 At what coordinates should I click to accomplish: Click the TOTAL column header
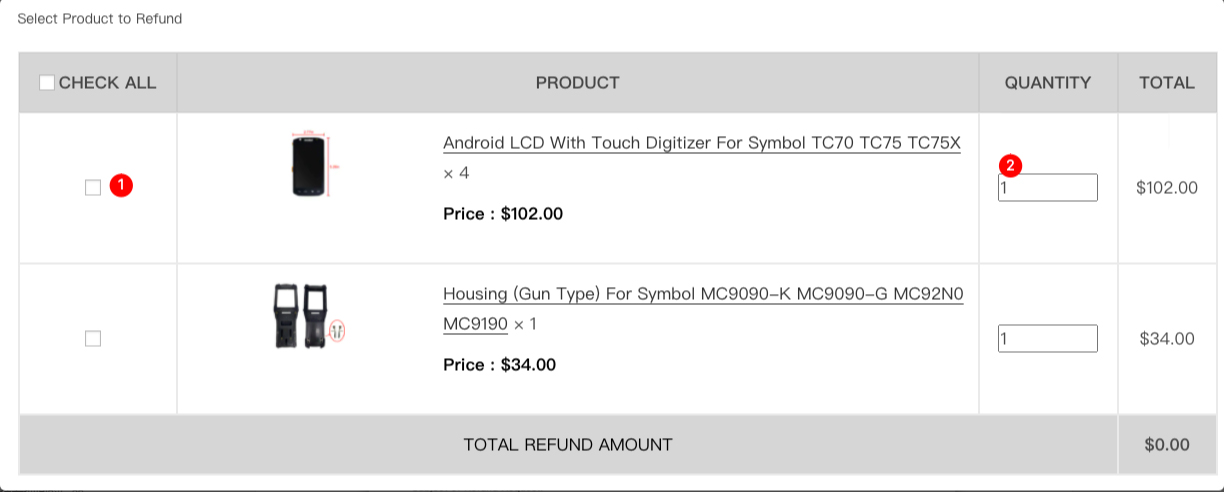click(1166, 83)
